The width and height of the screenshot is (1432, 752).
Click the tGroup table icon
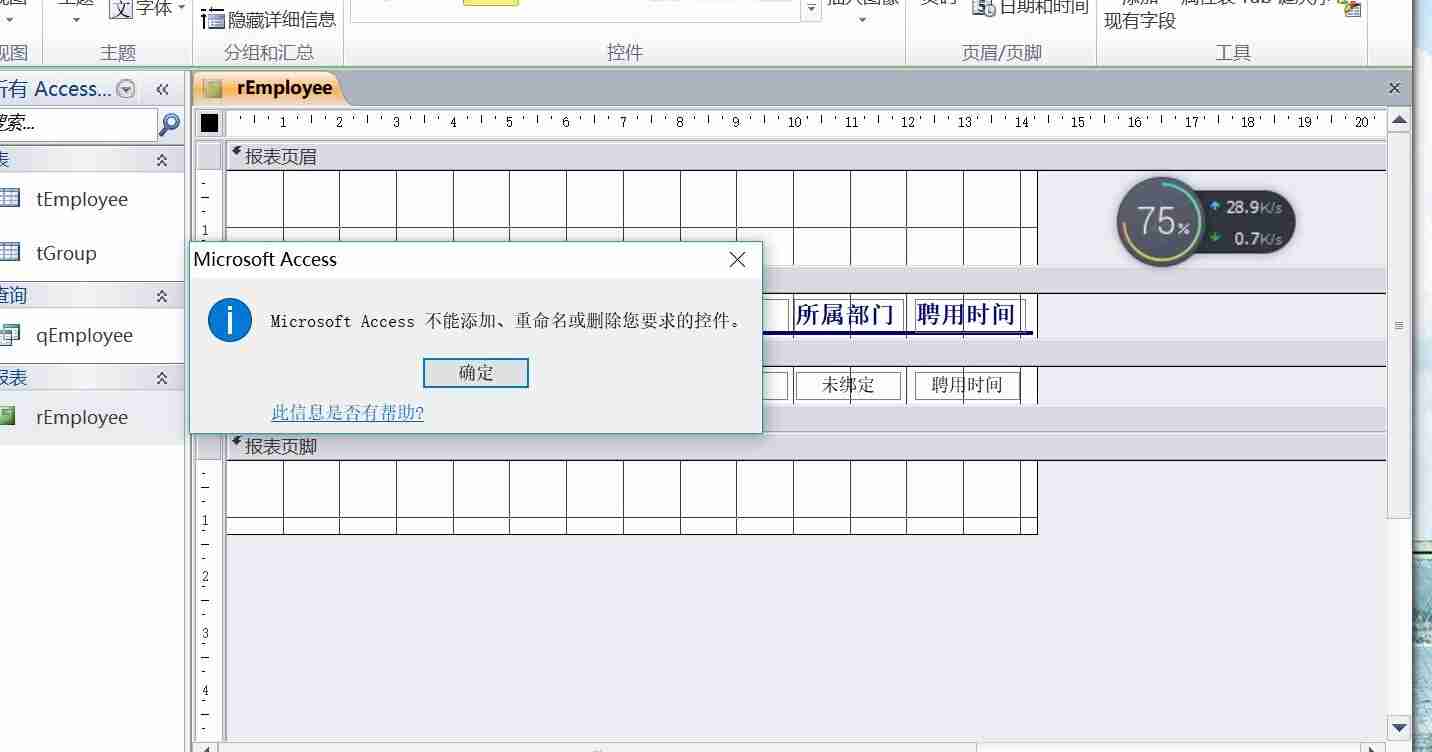9,252
